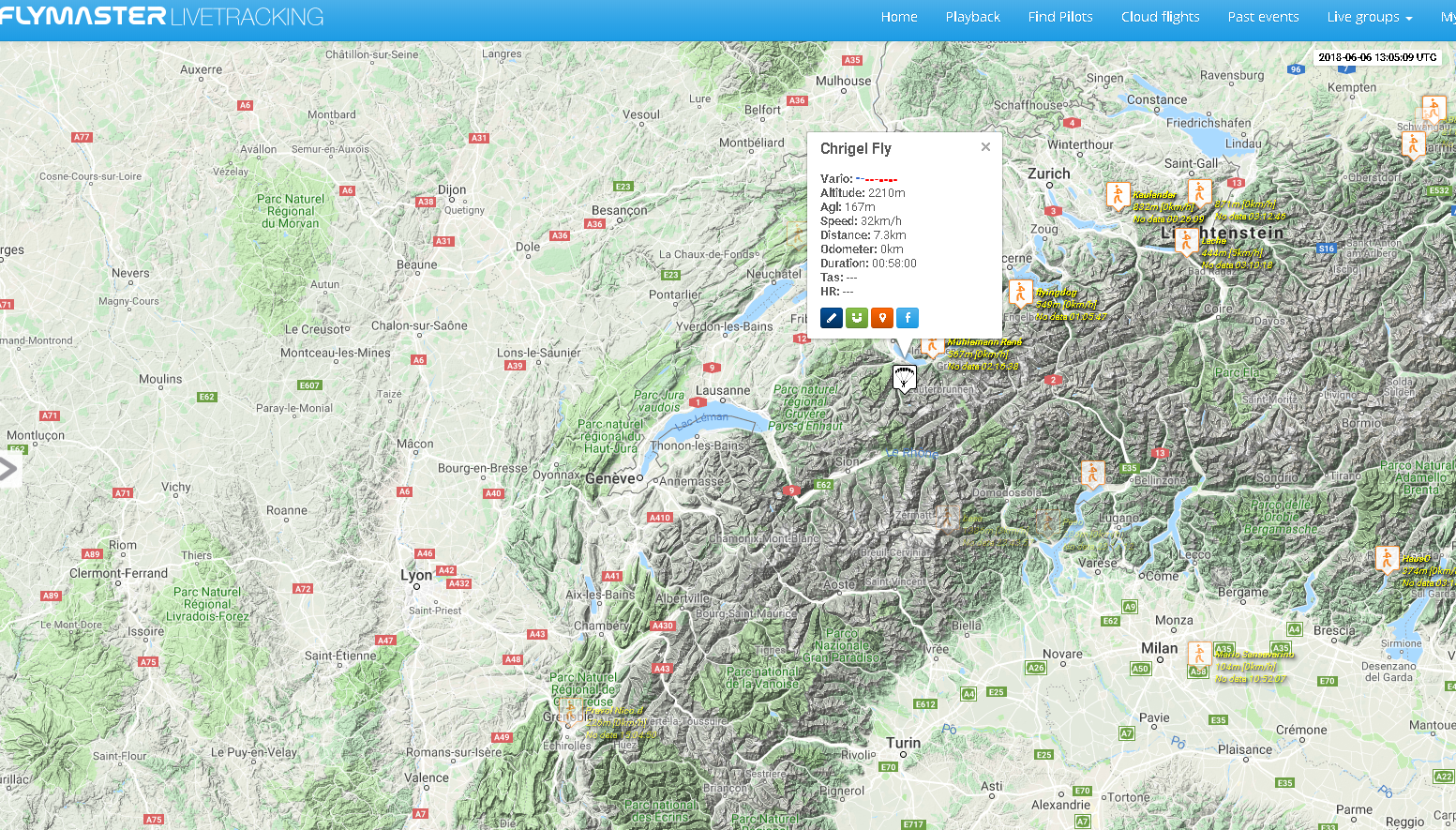Click the Milan city label on map
Image resolution: width=1456 pixels, height=830 pixels.
click(x=1160, y=648)
